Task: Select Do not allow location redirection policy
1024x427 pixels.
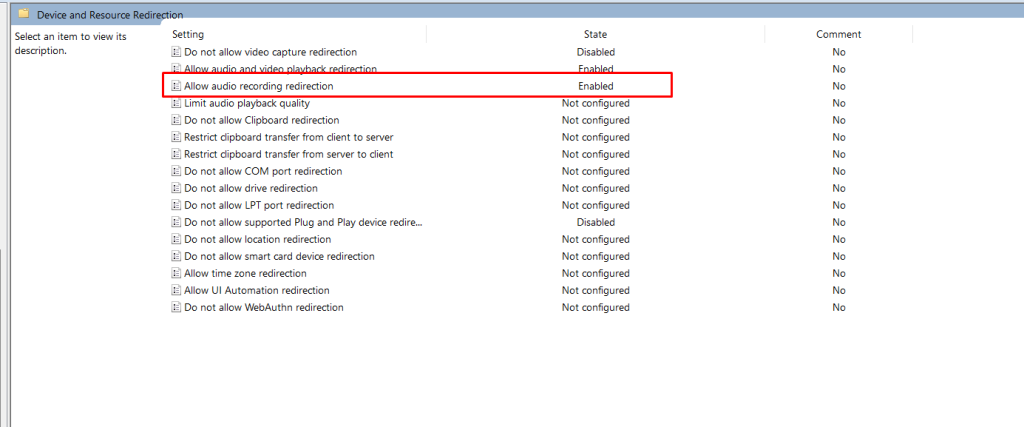Action: click(257, 239)
